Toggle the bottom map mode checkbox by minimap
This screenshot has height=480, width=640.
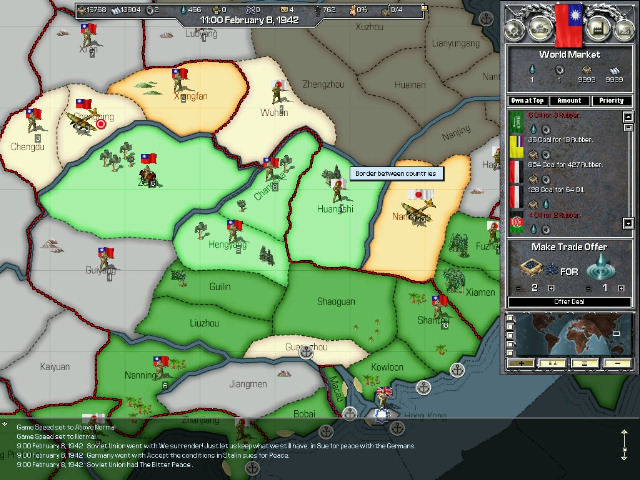pos(511,354)
